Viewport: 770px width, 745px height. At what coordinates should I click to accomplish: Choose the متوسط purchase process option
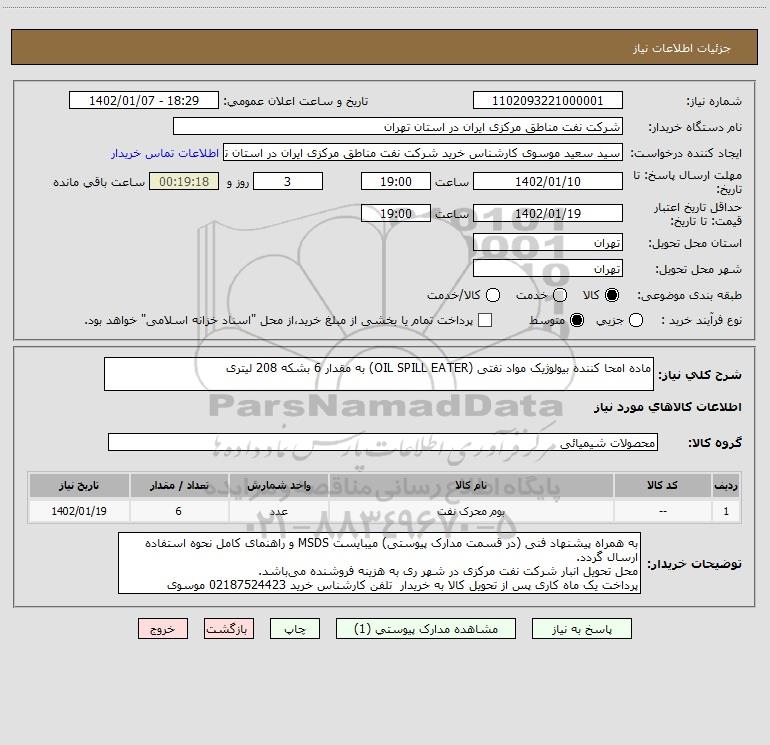click(x=577, y=320)
